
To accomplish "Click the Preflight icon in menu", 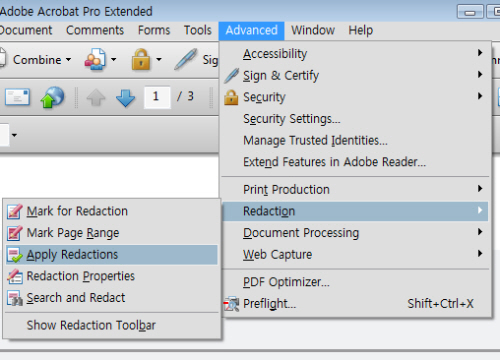I will tap(231, 304).
